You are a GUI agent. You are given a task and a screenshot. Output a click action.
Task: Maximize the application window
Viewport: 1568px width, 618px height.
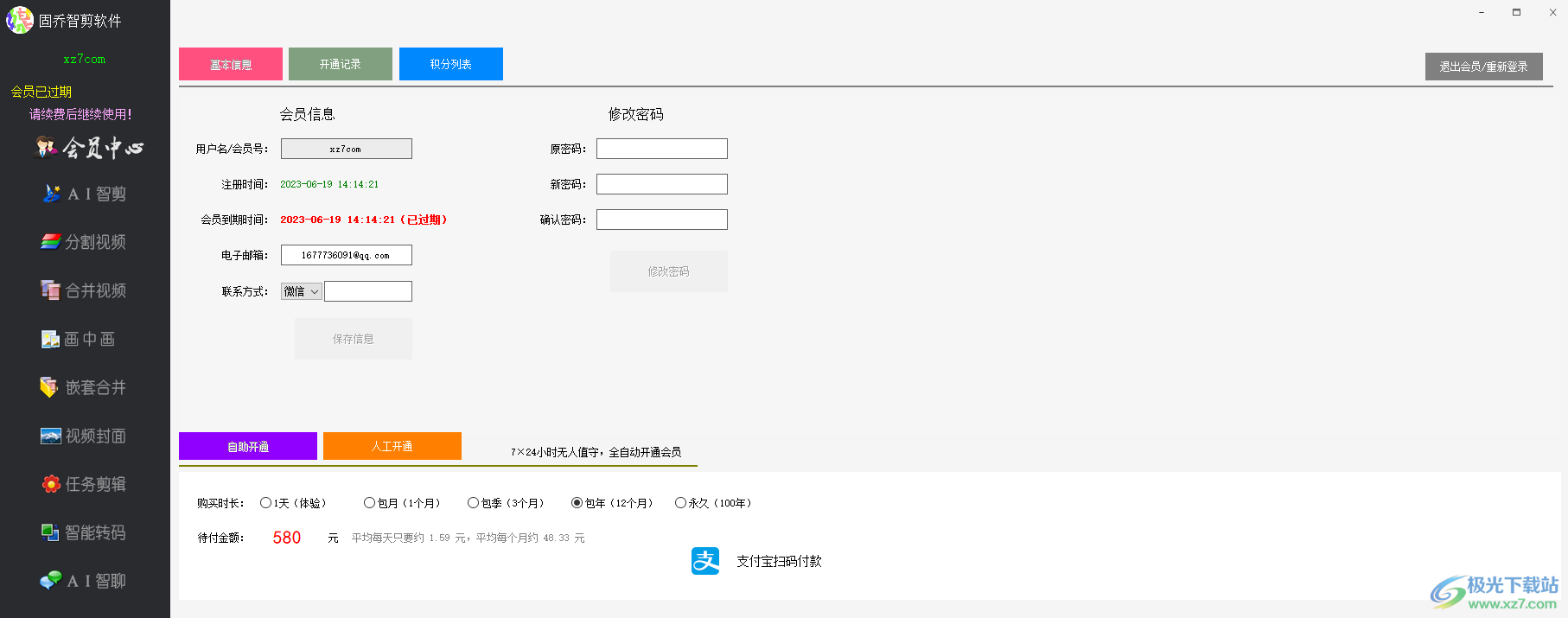pos(1516,12)
